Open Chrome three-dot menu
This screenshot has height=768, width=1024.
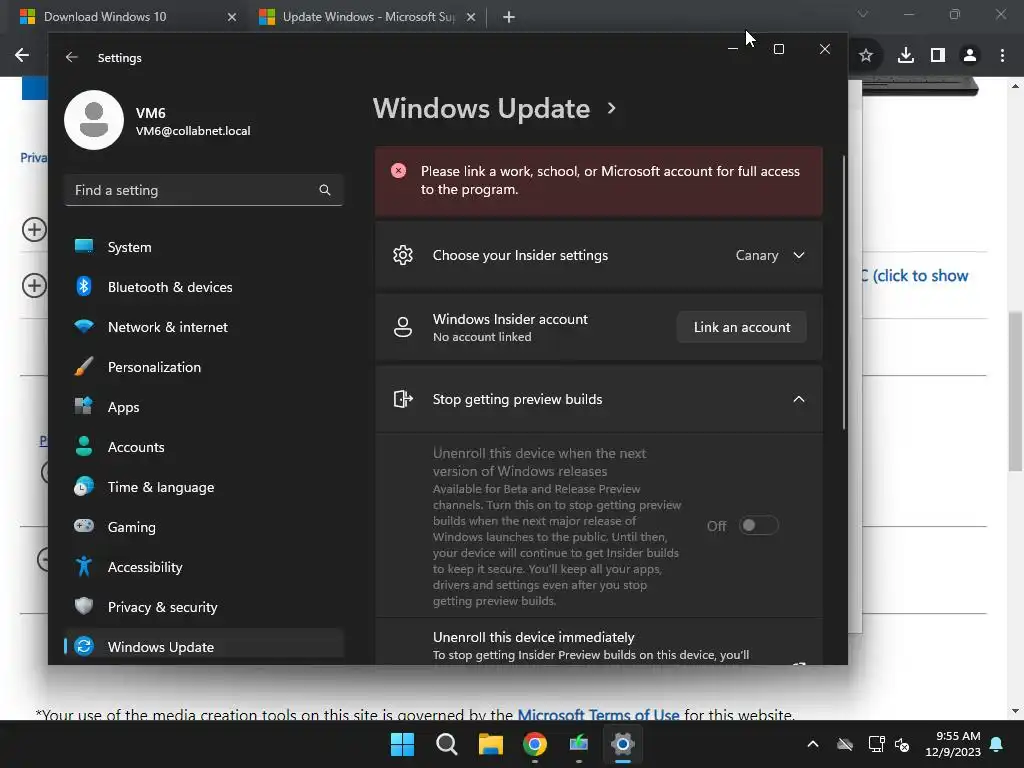point(1002,56)
